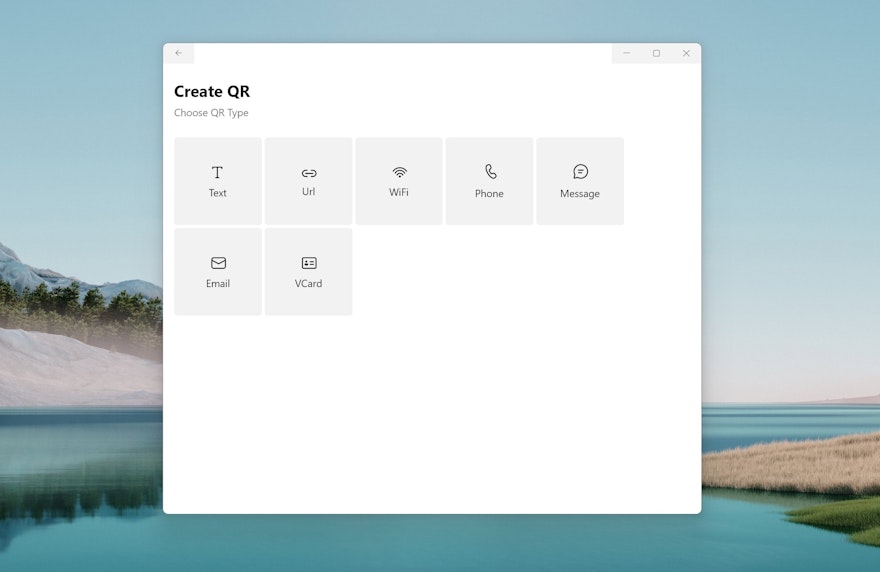Select the Message speech bubble icon
880x572 pixels.
click(x=580, y=172)
